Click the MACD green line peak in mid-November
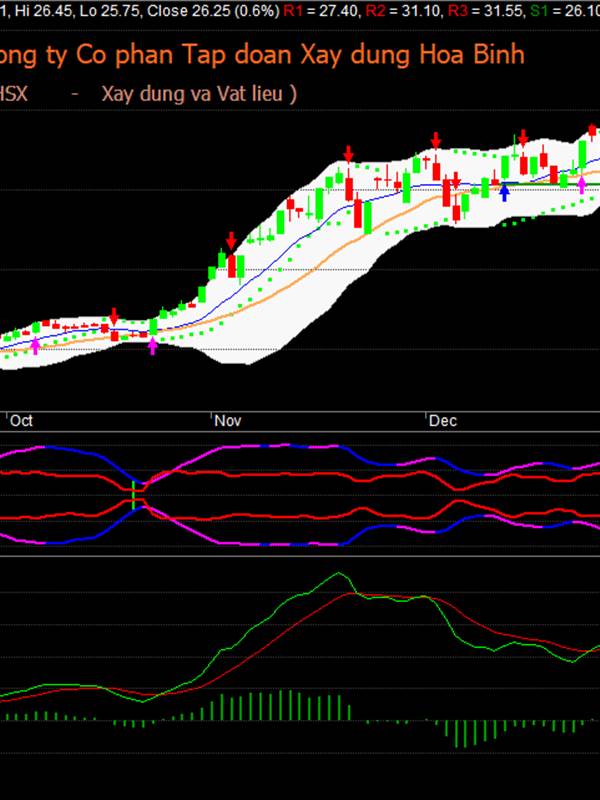600x800 pixels. click(x=338, y=573)
